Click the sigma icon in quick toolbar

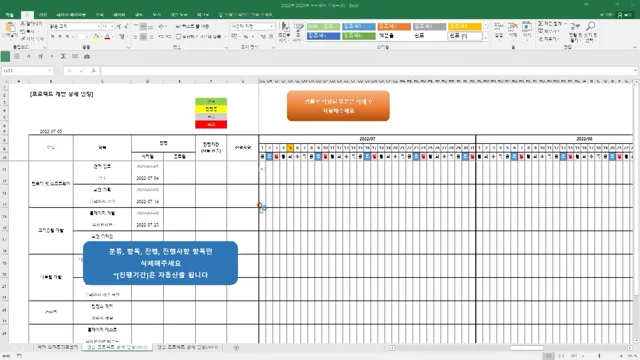[x=63, y=56]
